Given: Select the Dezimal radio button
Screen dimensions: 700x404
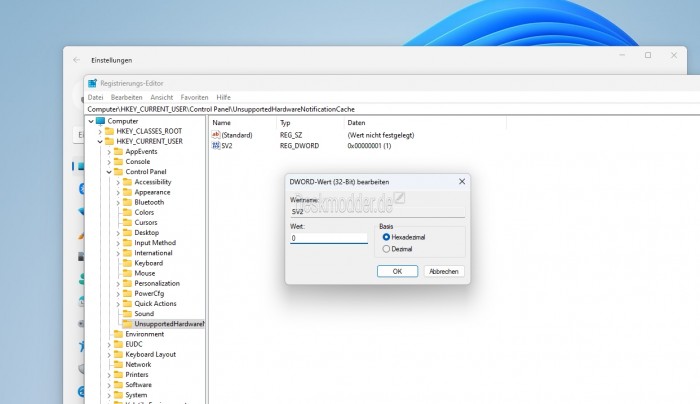Looking at the screenshot, I should (386, 249).
